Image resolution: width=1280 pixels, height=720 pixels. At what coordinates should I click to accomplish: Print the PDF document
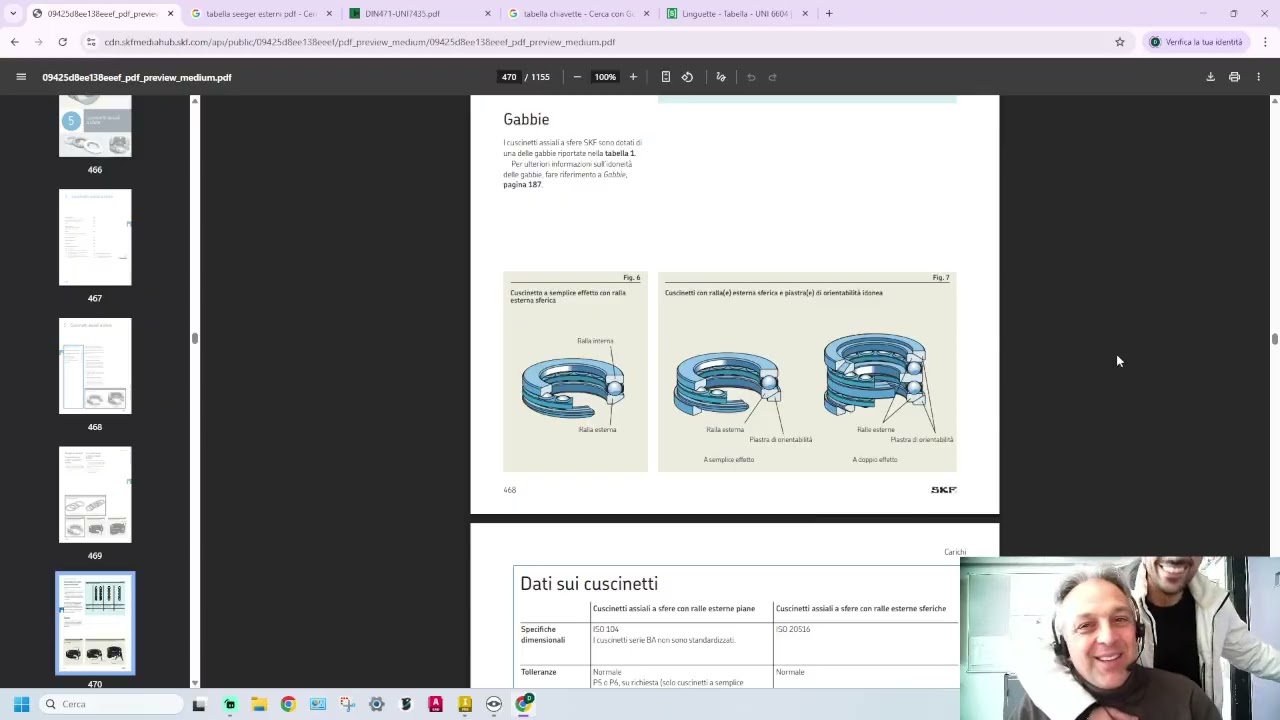[1234, 77]
